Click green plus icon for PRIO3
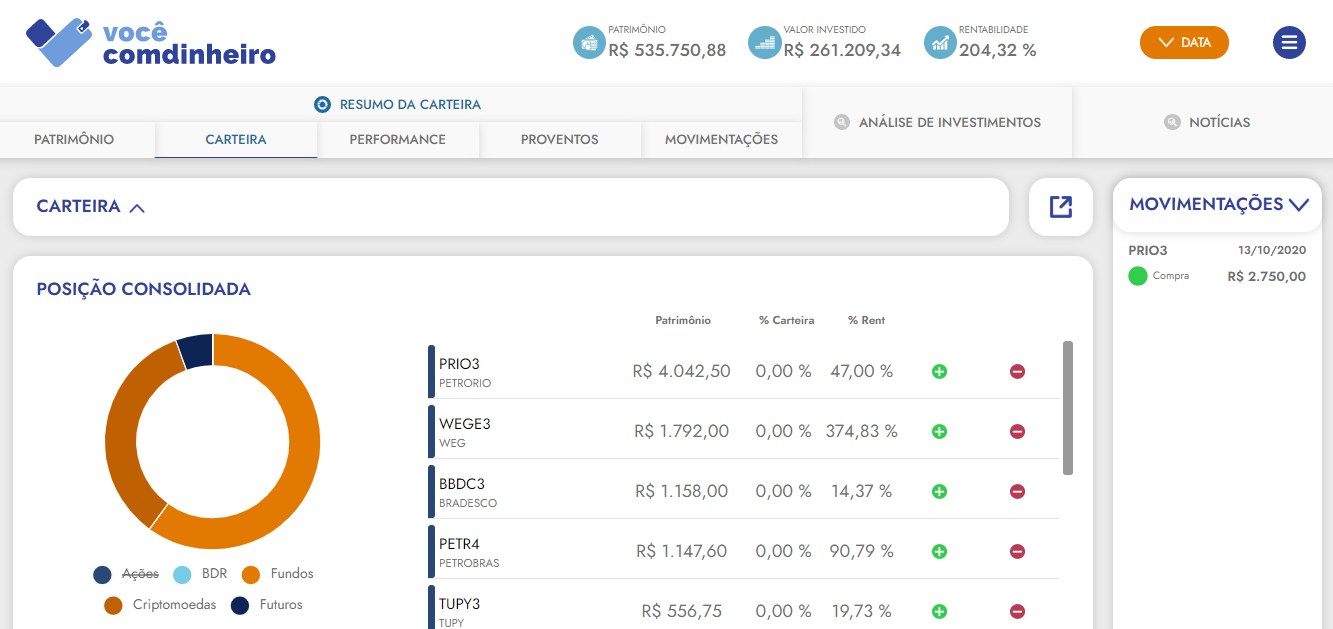Viewport: 1333px width, 629px height. [939, 372]
